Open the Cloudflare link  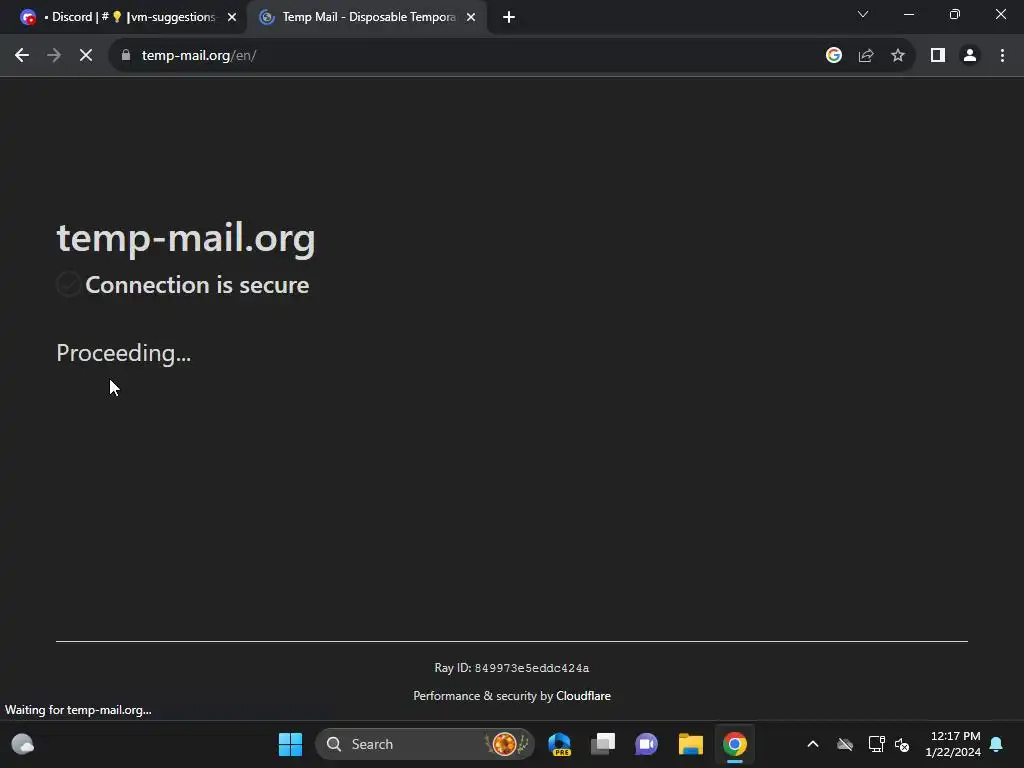583,696
